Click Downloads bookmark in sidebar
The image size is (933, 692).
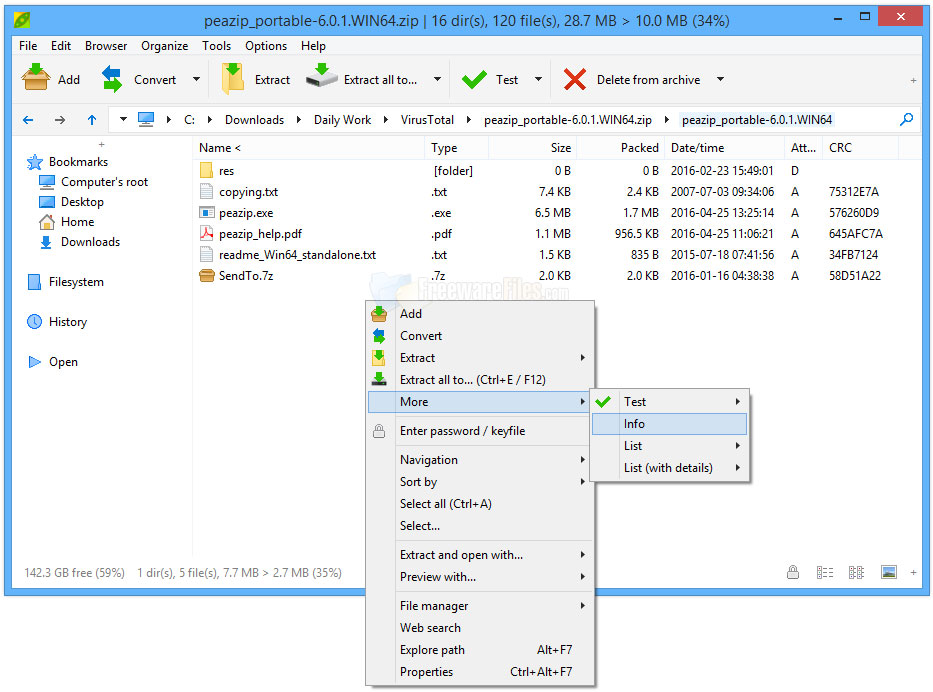90,242
